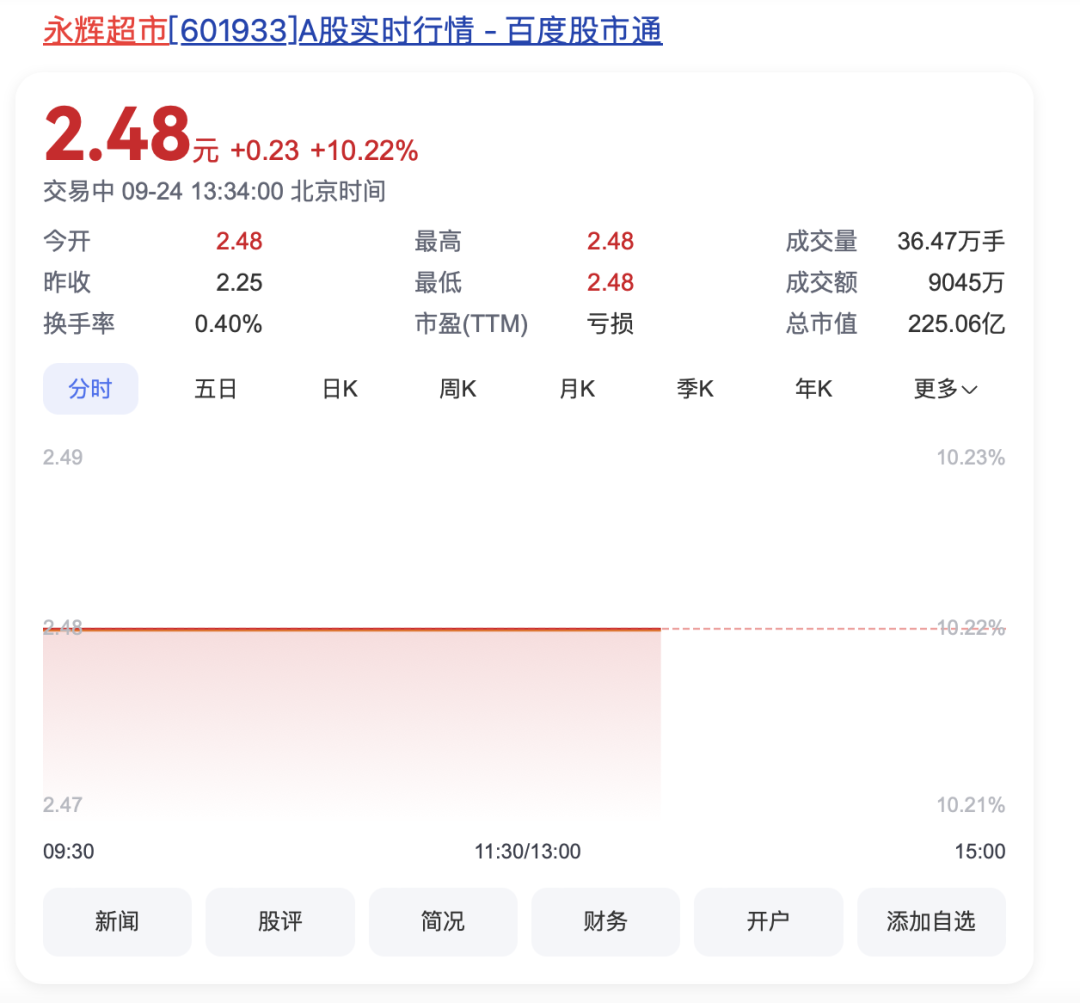
Task: Click the 开户 open account button
Action: pyautogui.click(x=768, y=921)
